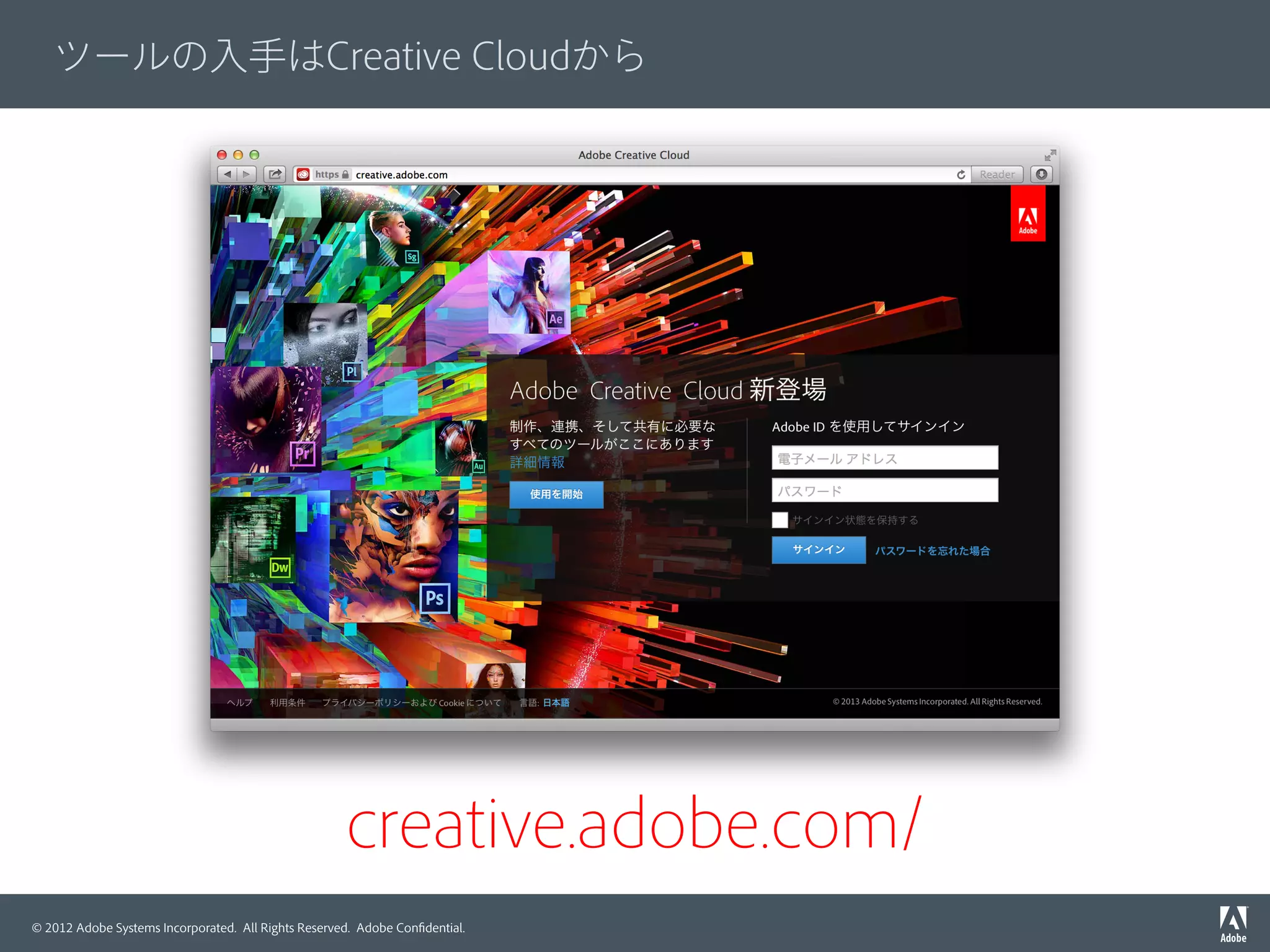Click the green zoom window button
Viewport: 1270px width, 952px height.
tap(254, 155)
